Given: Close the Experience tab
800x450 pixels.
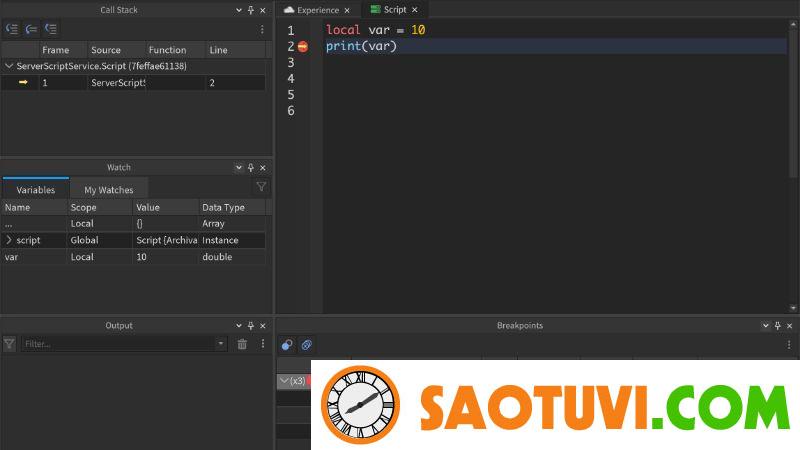Looking at the screenshot, I should tap(347, 10).
